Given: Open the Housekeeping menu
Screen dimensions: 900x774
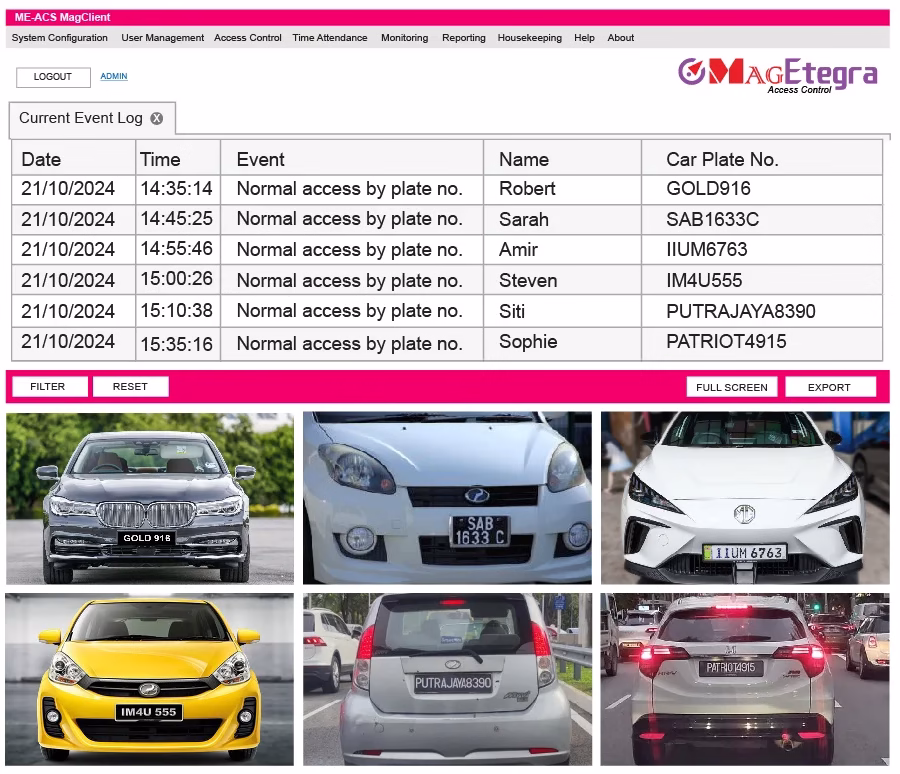Looking at the screenshot, I should [x=530, y=38].
